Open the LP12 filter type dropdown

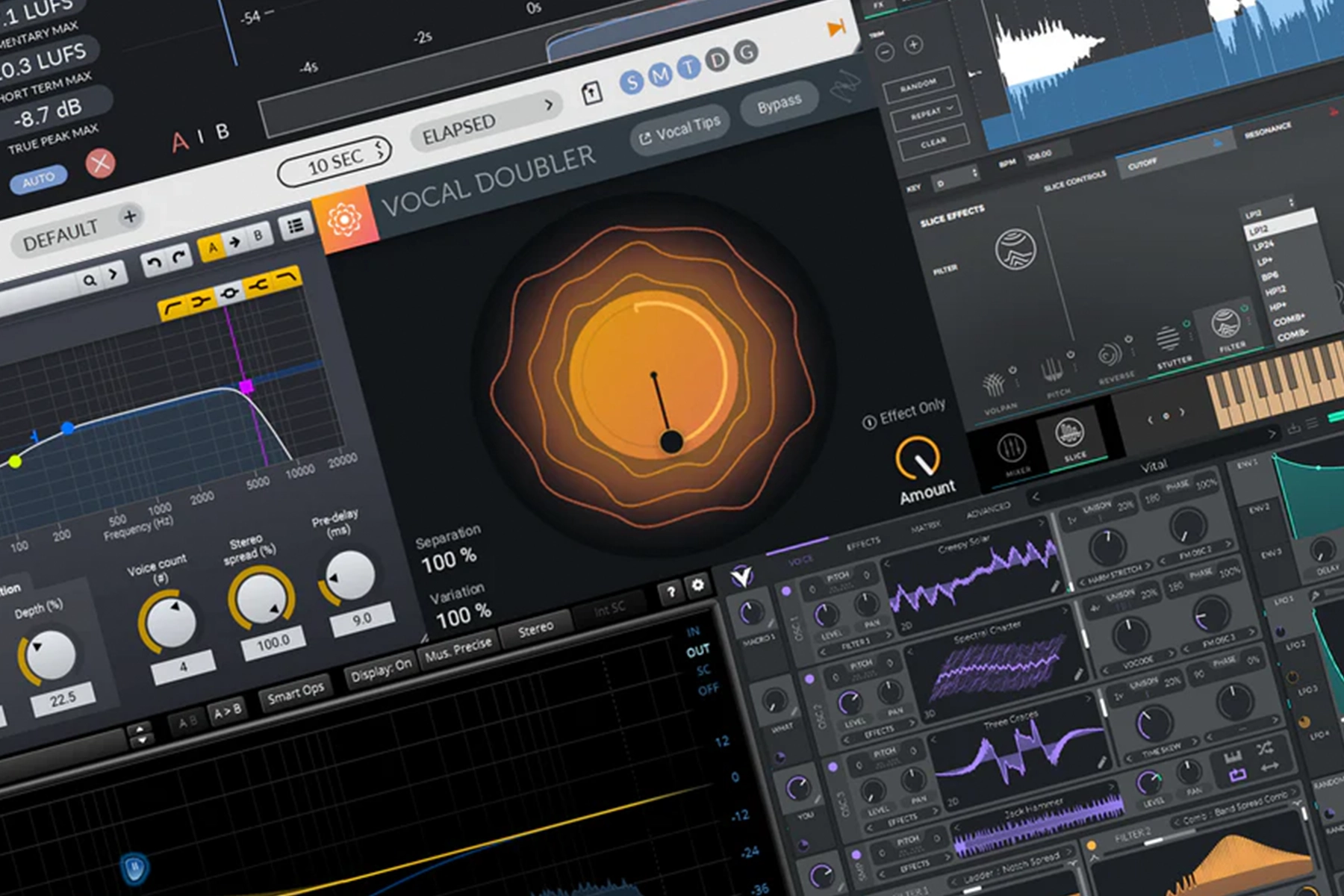[x=1268, y=208]
